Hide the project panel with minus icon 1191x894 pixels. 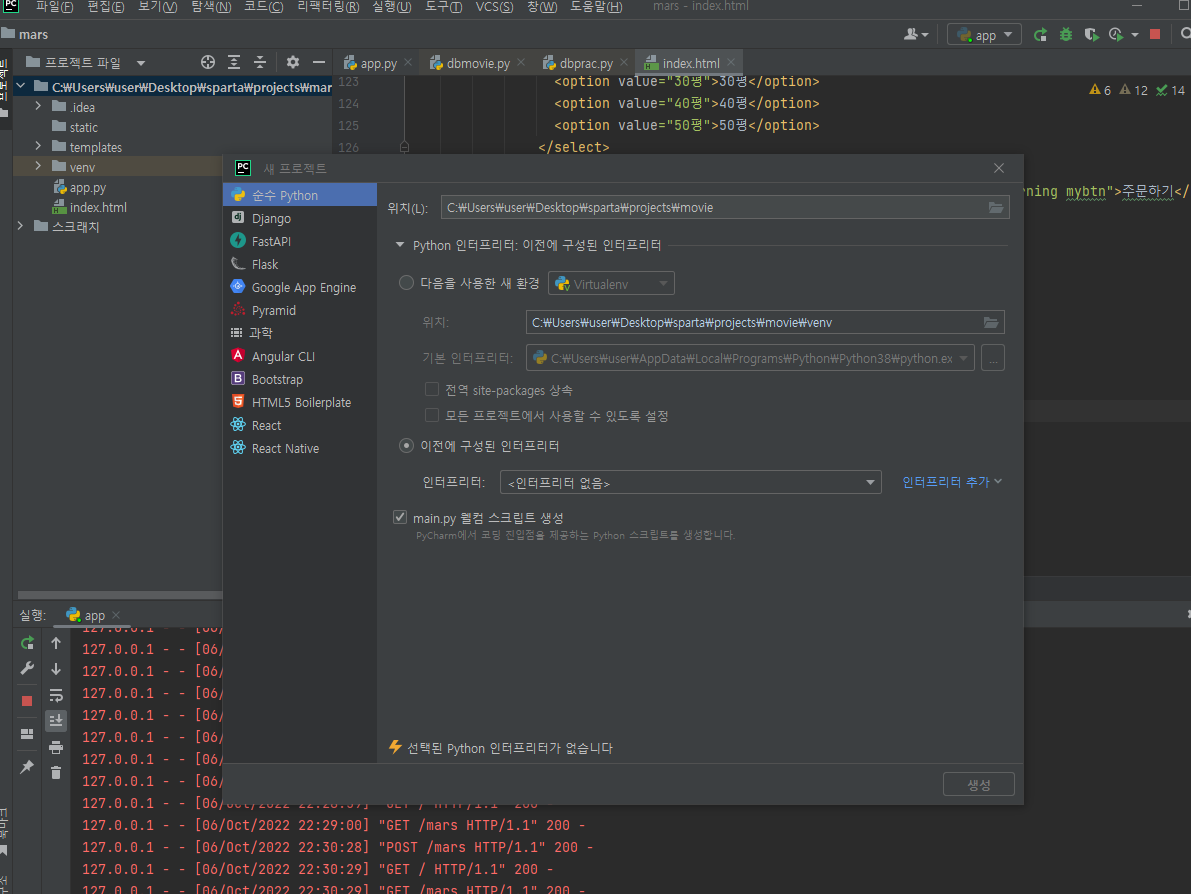tap(319, 62)
